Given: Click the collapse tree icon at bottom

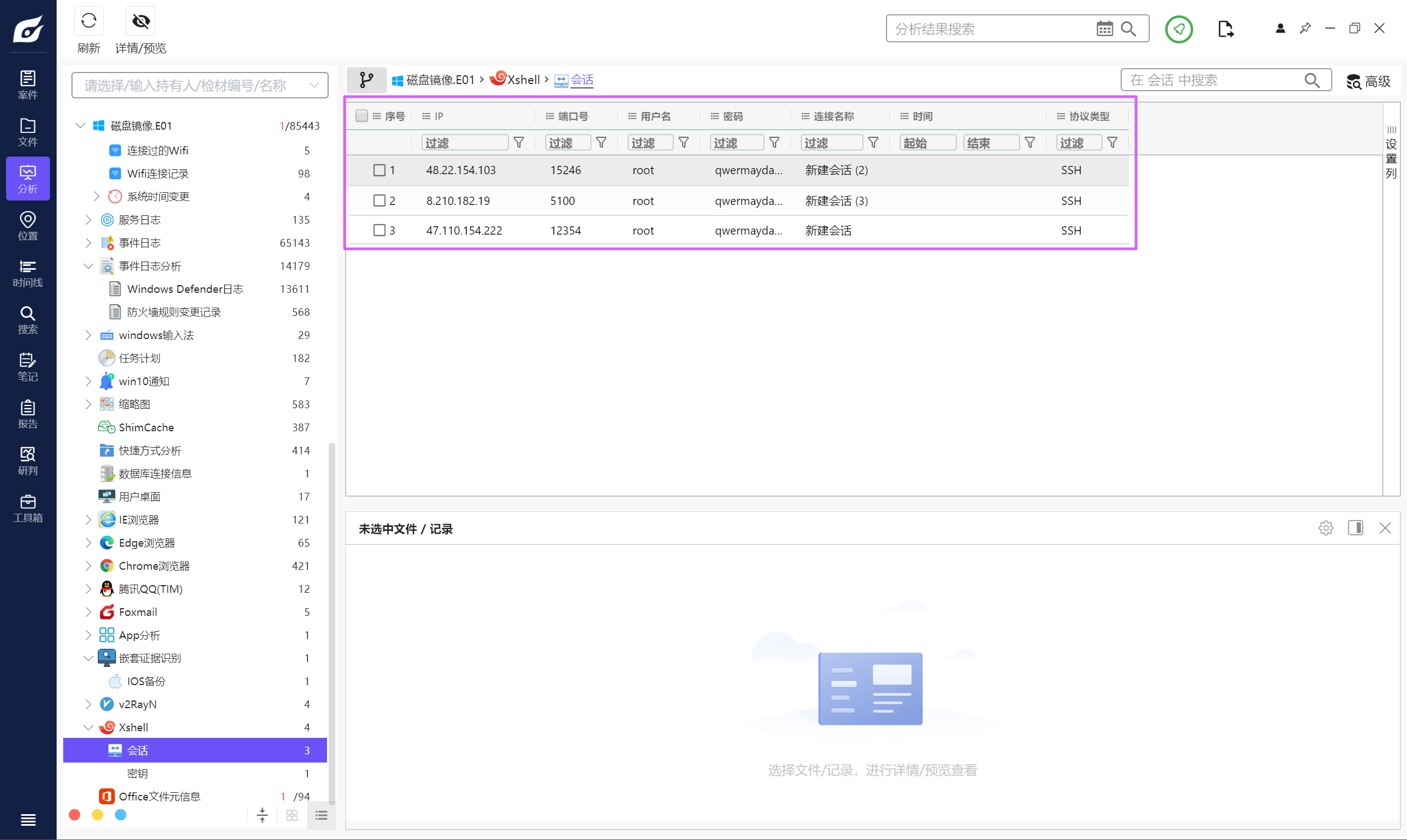Looking at the screenshot, I should [262, 815].
